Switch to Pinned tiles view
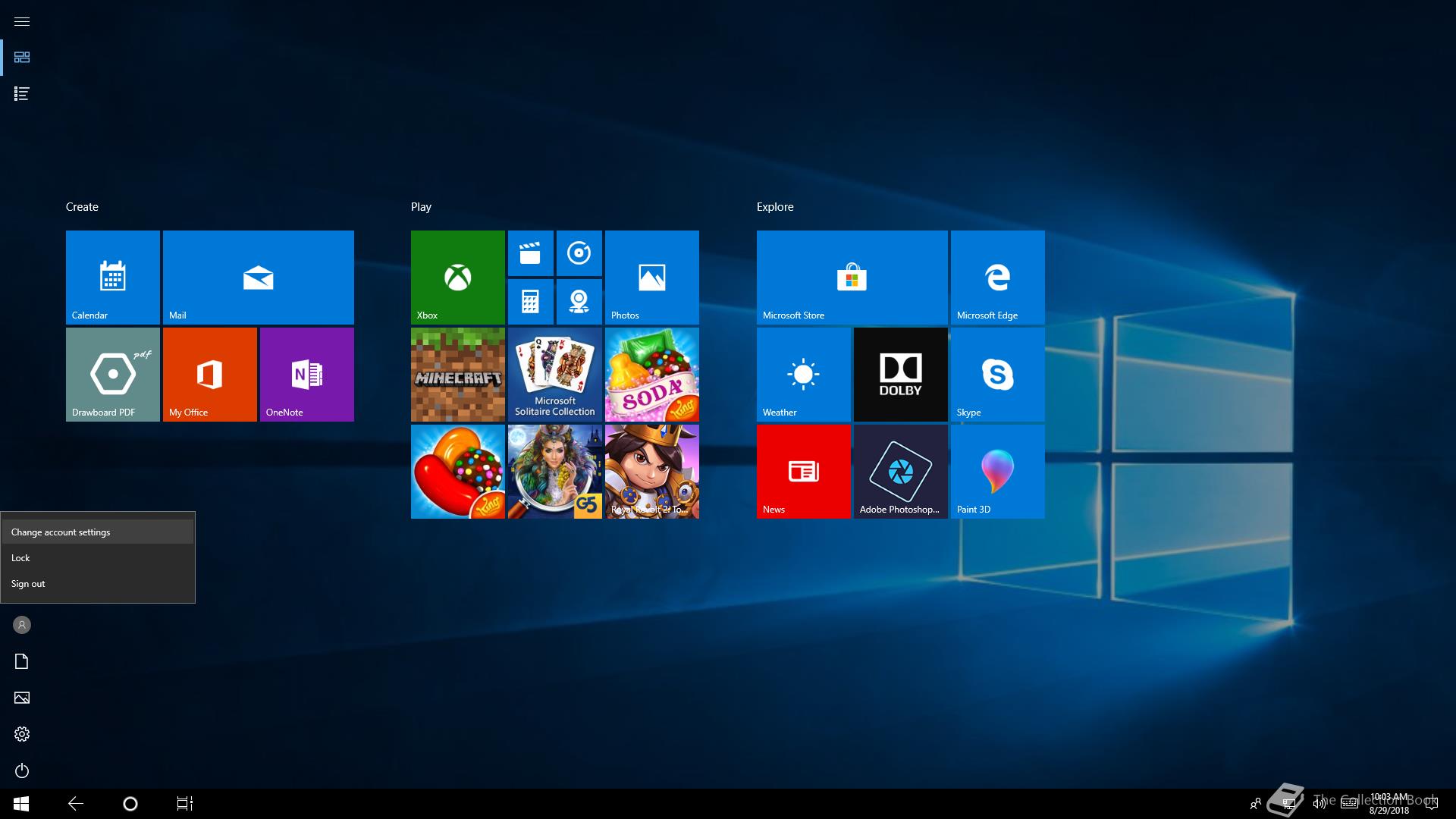 click(x=22, y=58)
